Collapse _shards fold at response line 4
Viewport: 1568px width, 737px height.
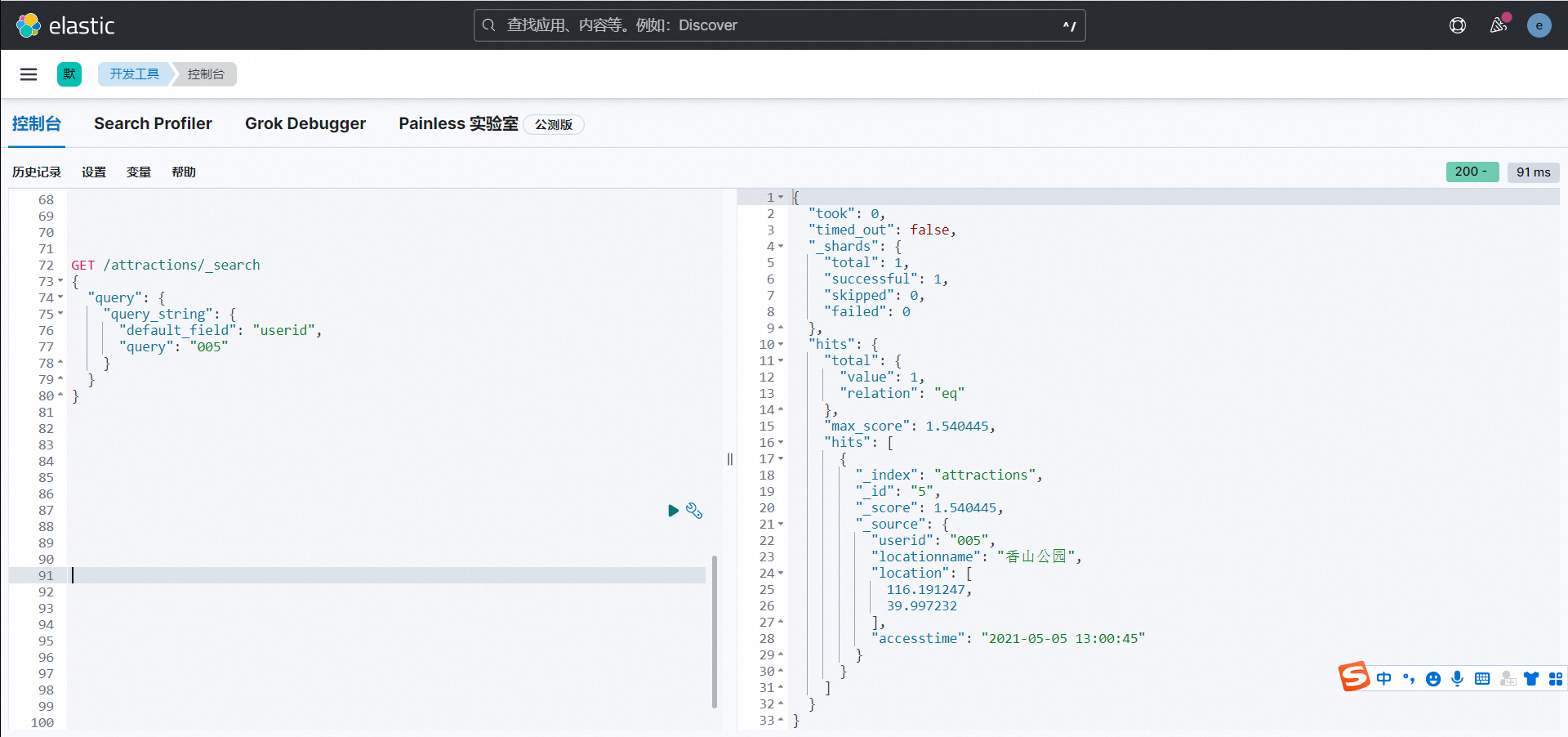coord(781,247)
